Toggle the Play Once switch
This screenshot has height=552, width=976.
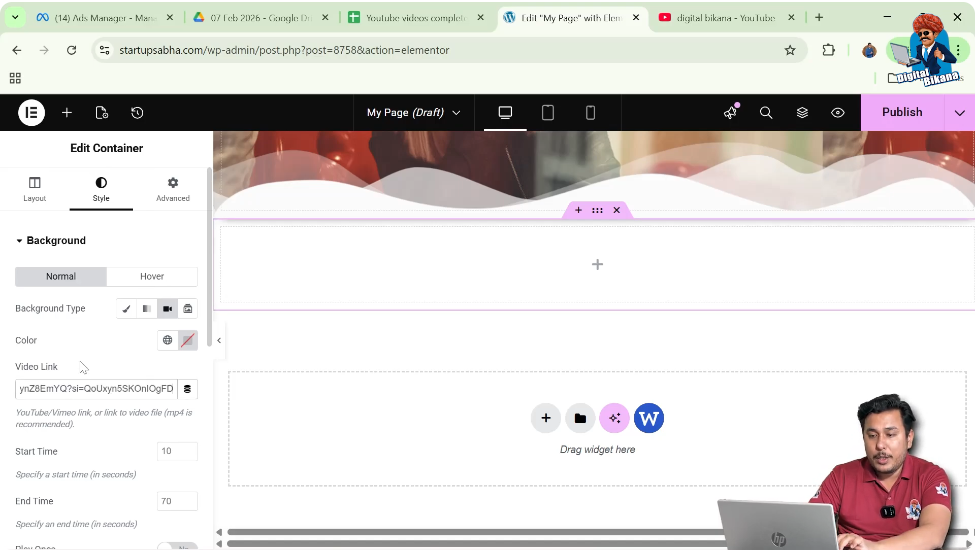[177, 547]
